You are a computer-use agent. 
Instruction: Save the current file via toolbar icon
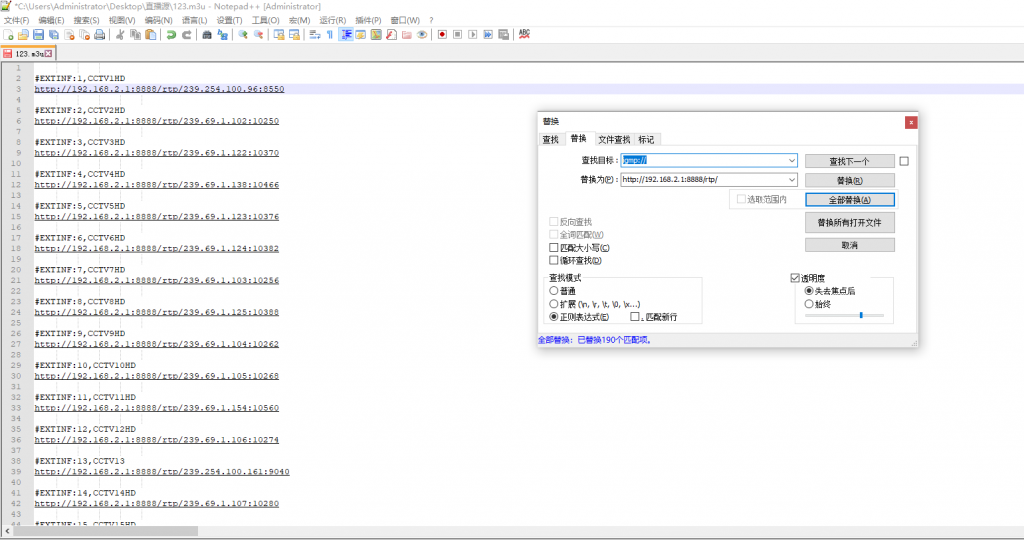point(39,35)
